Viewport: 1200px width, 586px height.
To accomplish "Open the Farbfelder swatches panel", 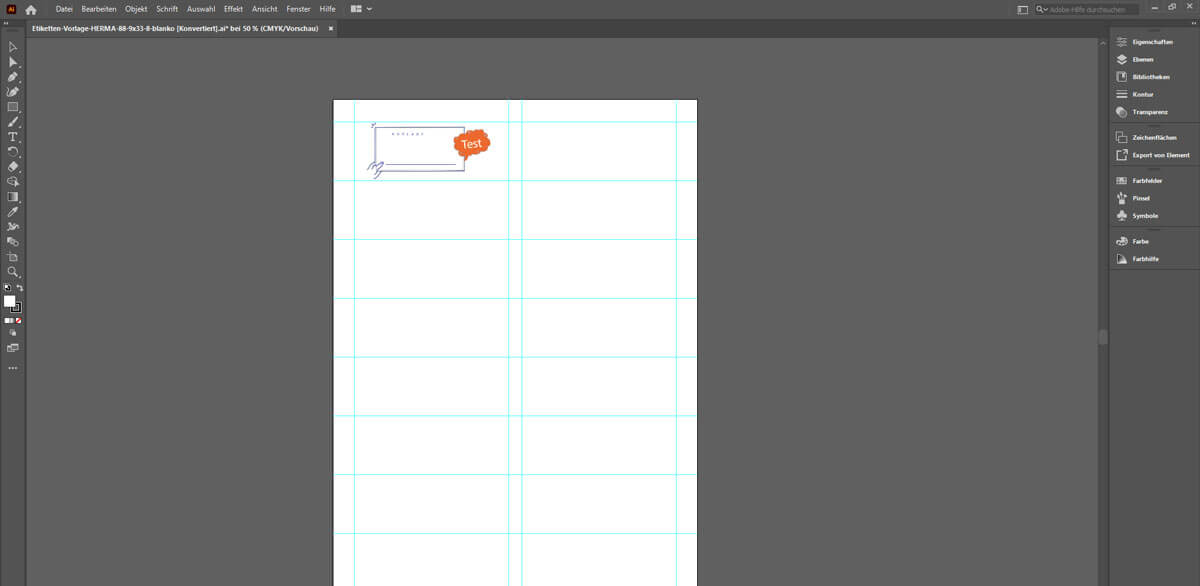I will [x=1147, y=181].
